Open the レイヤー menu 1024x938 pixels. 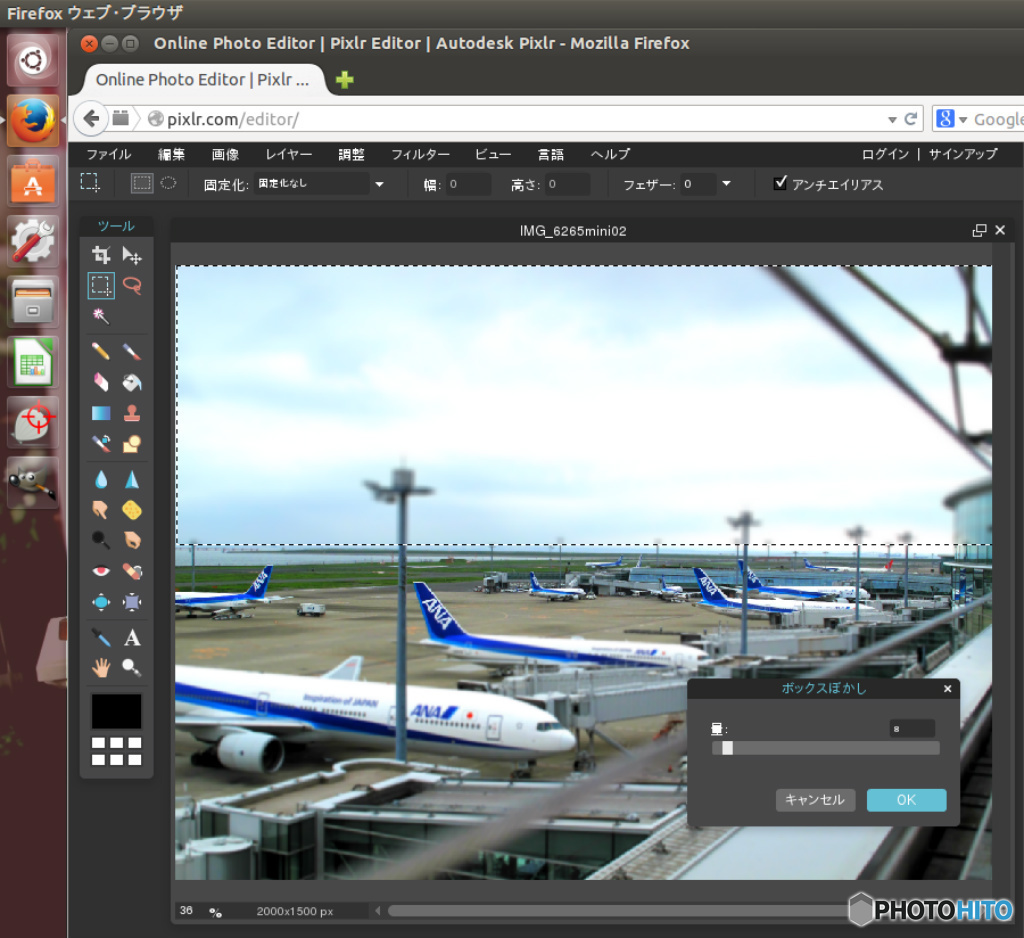click(x=289, y=154)
